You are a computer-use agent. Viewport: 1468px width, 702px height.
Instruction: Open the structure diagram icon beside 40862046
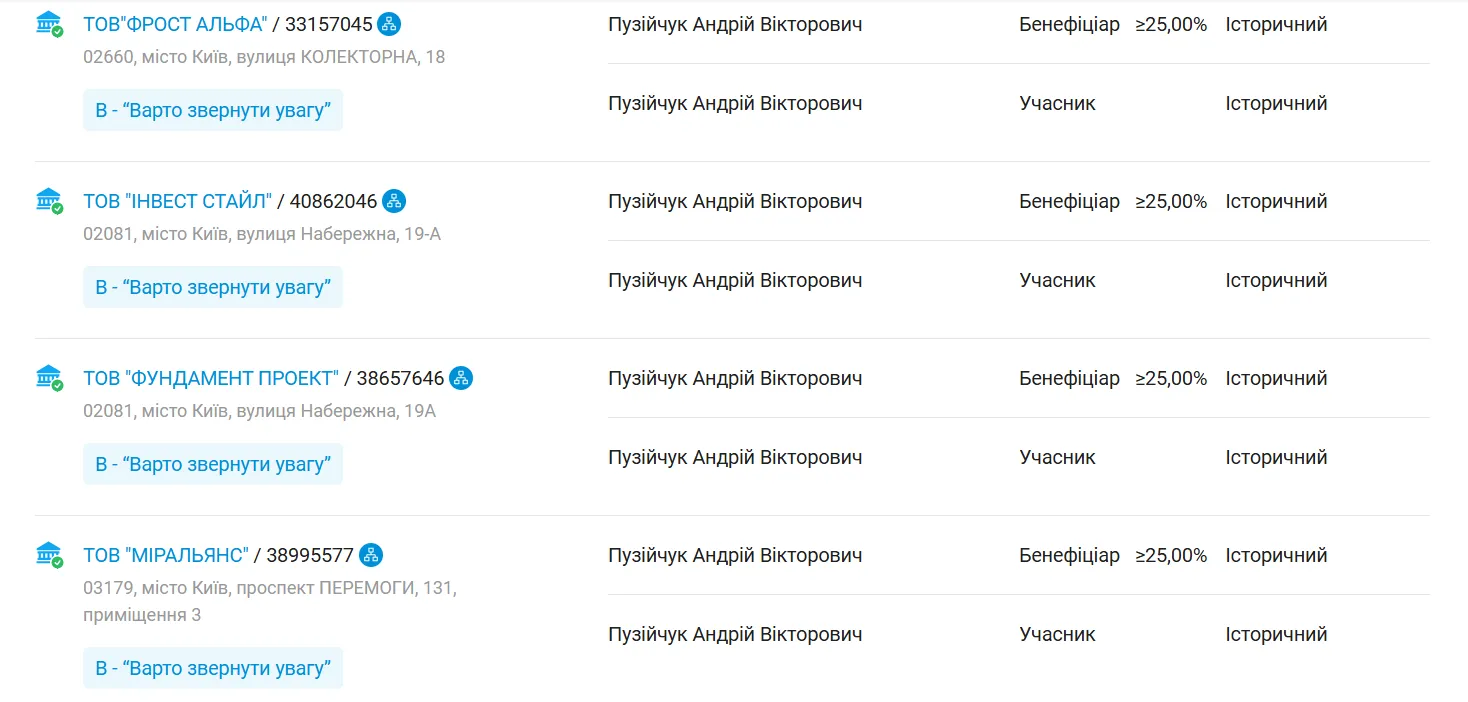394,201
